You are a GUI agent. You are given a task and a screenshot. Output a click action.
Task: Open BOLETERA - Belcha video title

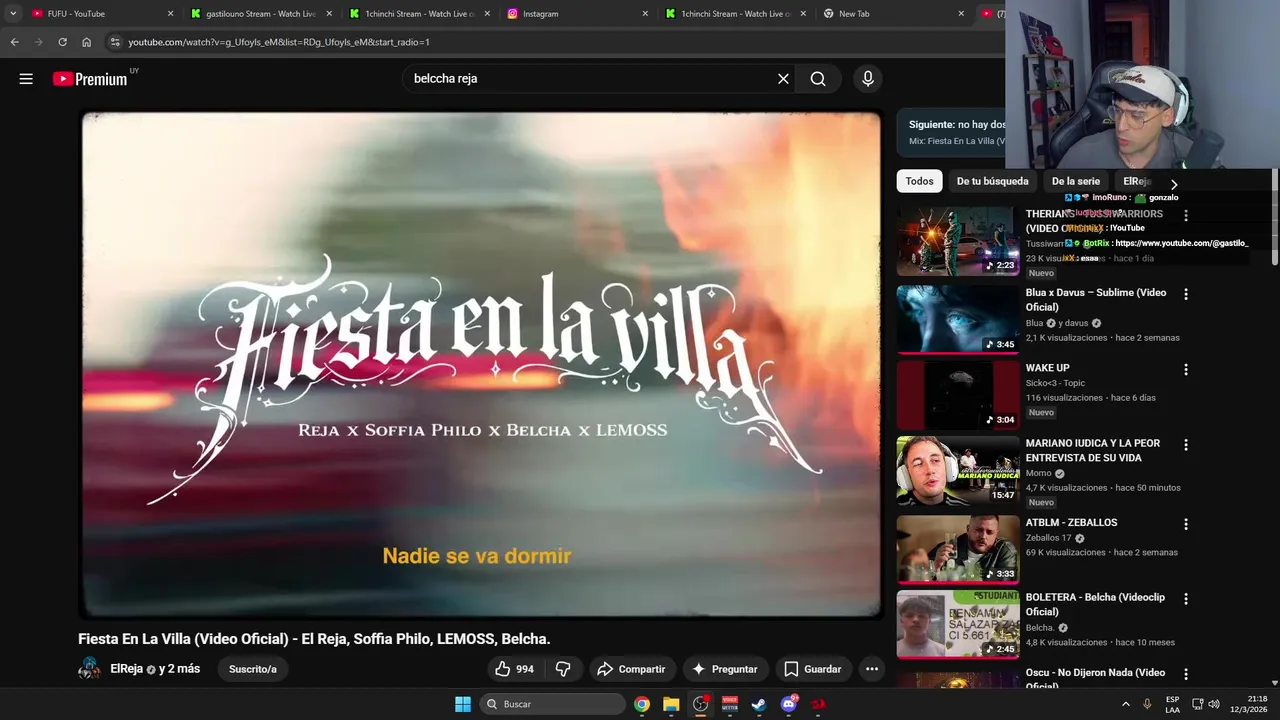1095,604
